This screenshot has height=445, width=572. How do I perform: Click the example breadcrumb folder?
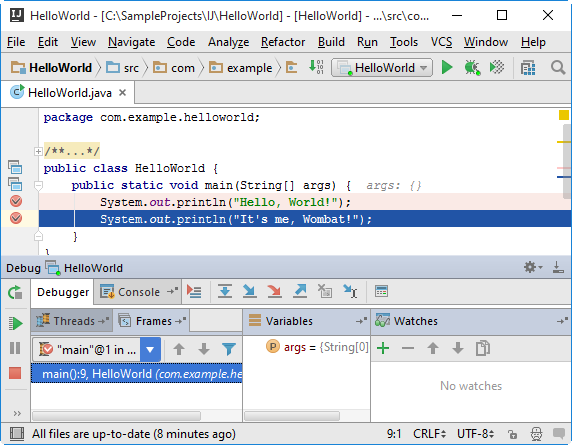[x=241, y=68]
